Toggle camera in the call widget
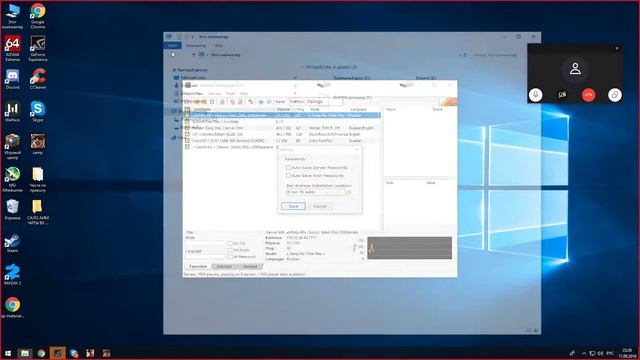Viewport: 640px width, 360px height. tap(562, 95)
